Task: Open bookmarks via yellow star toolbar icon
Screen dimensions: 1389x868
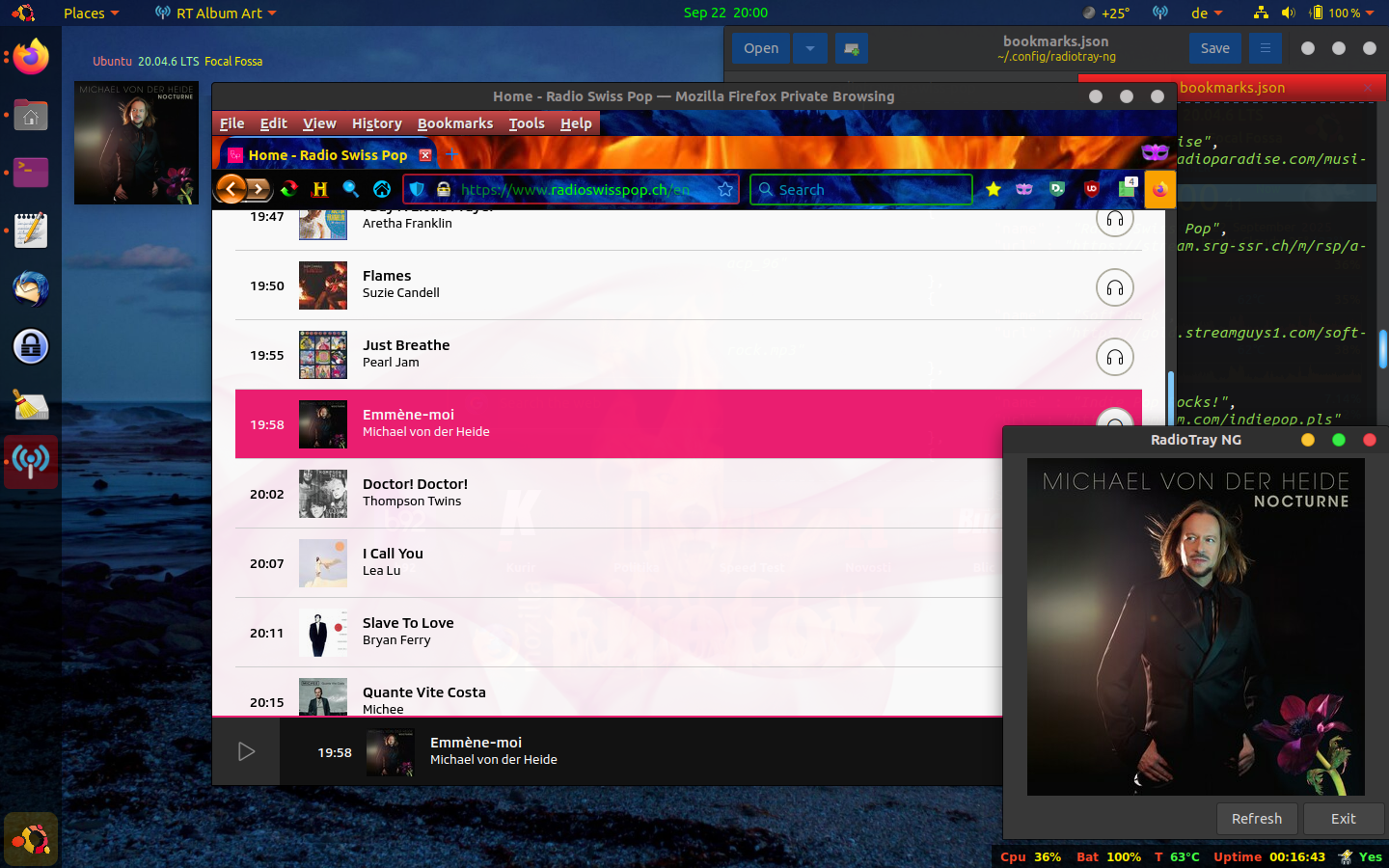Action: (x=994, y=189)
